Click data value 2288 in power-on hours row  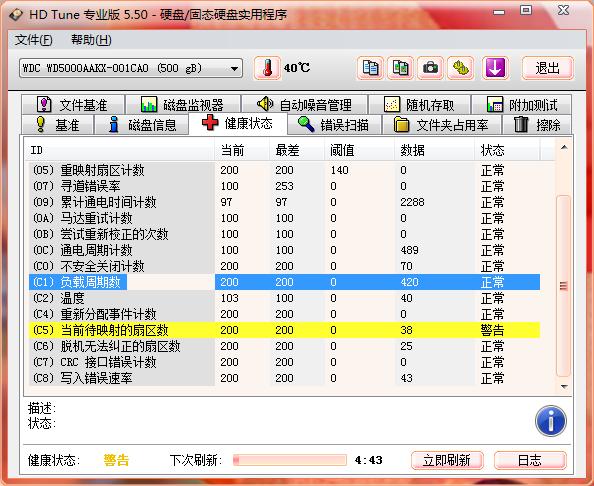pyautogui.click(x=413, y=202)
